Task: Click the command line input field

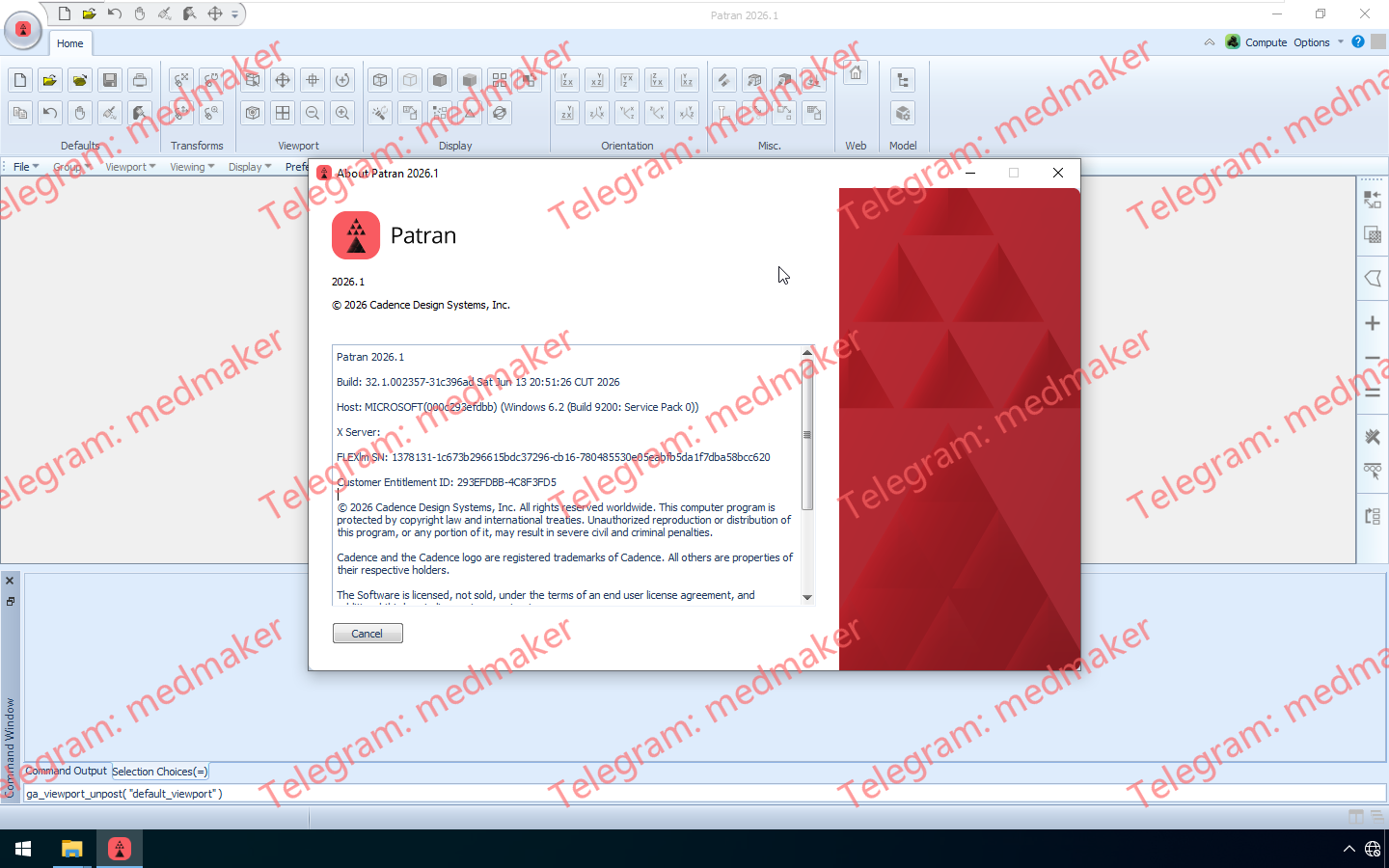Action: coord(704,794)
